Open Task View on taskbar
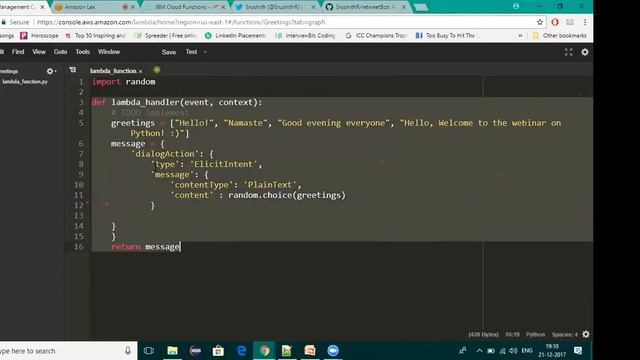640x360 pixels. coord(149,351)
